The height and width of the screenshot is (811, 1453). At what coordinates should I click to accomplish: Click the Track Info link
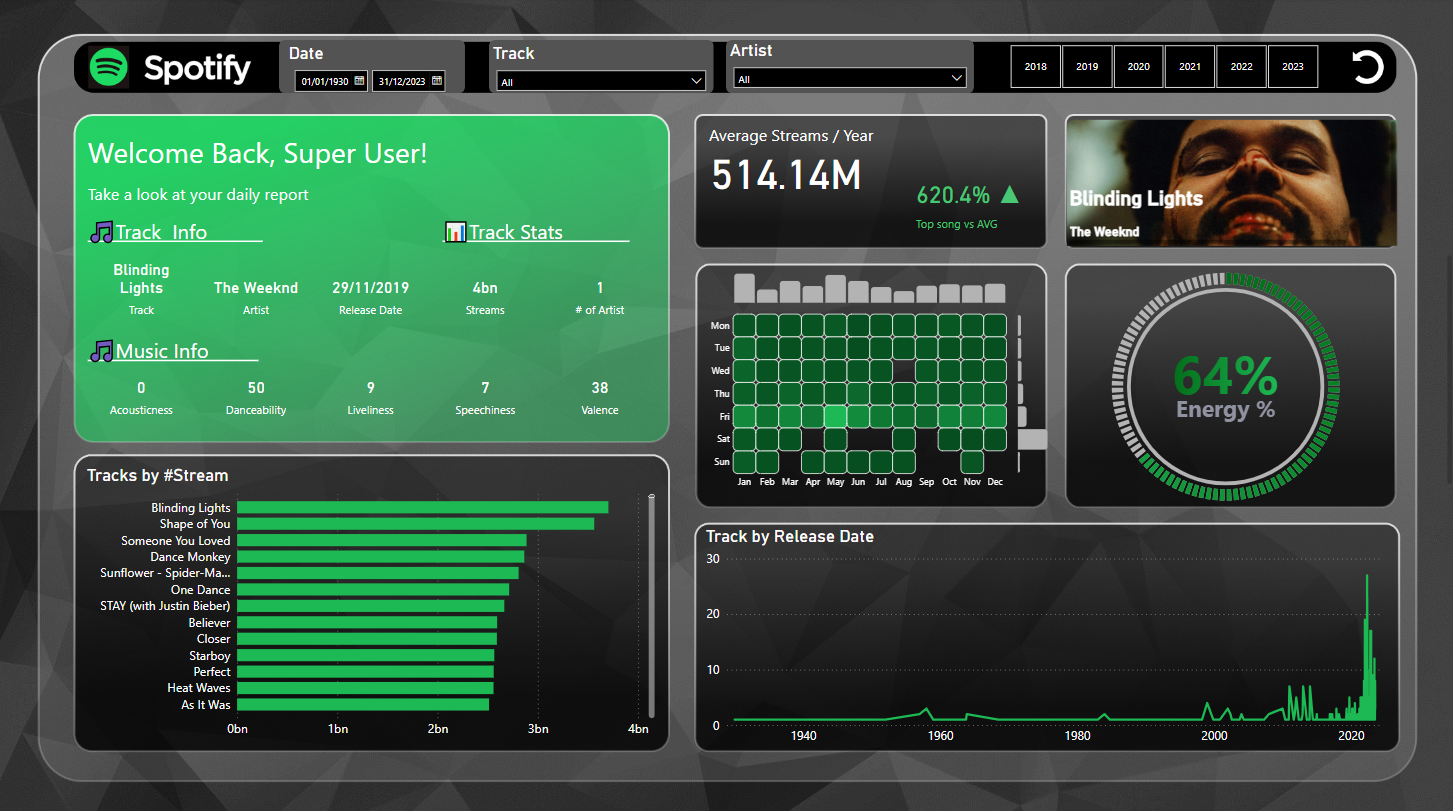162,231
